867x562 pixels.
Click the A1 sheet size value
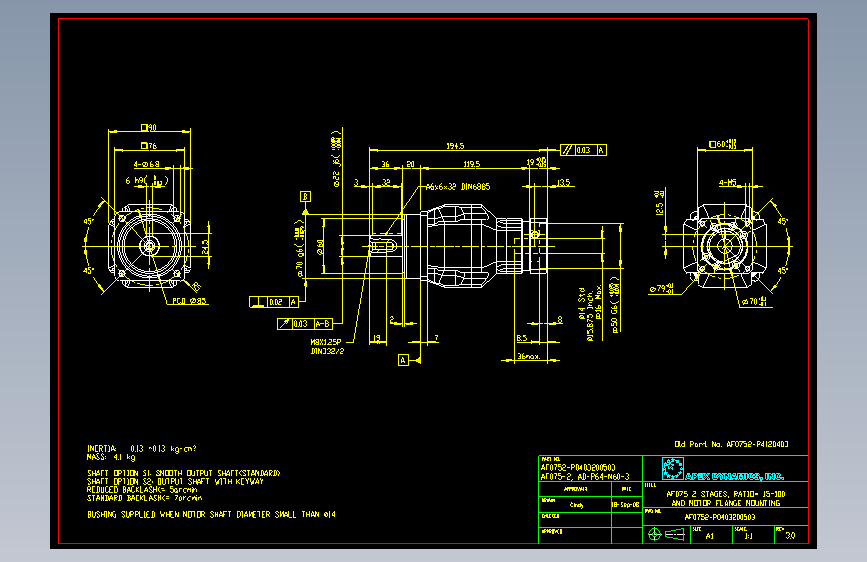tap(710, 536)
